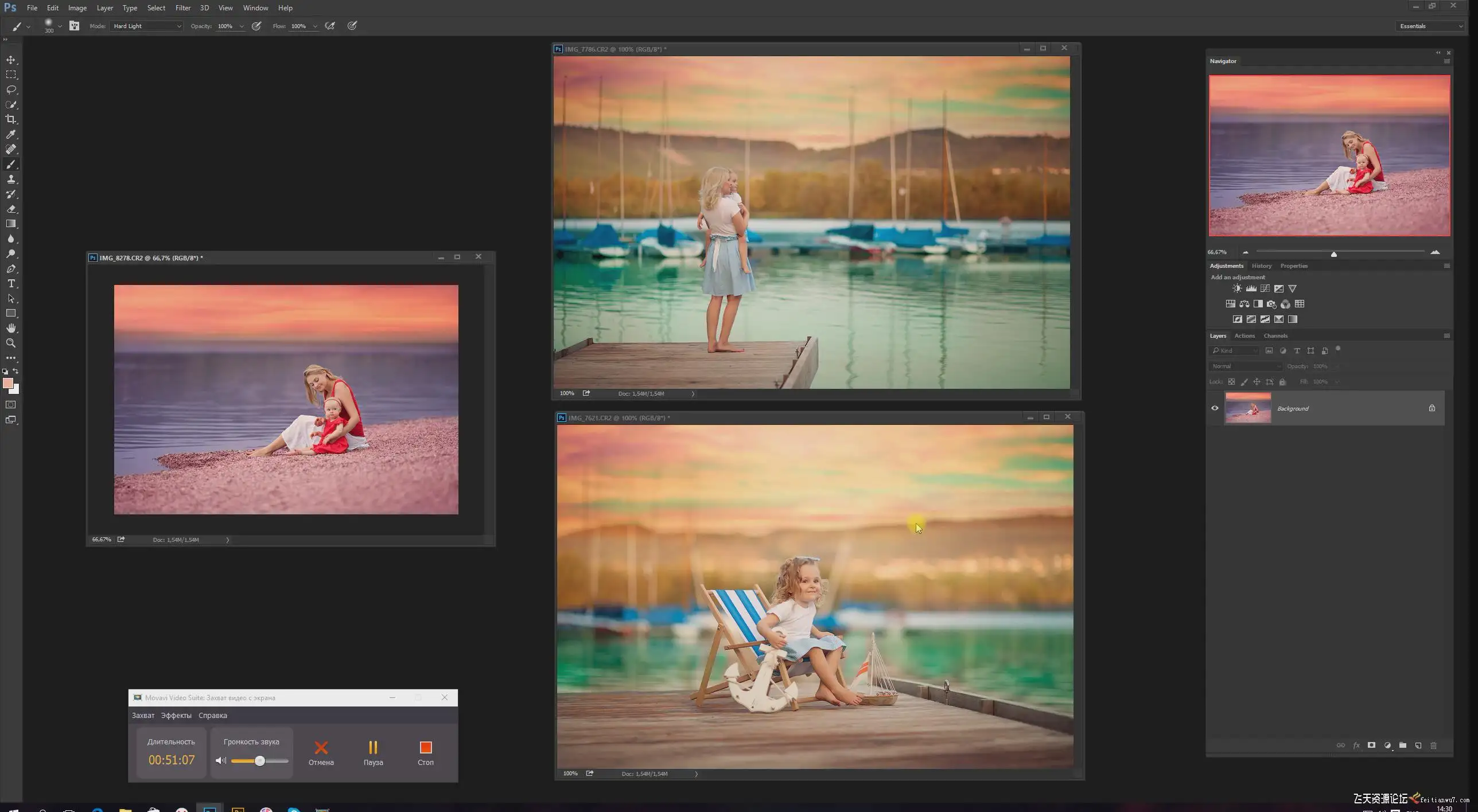Hide the Background layer visibility
The width and height of the screenshot is (1478, 812).
(x=1215, y=408)
